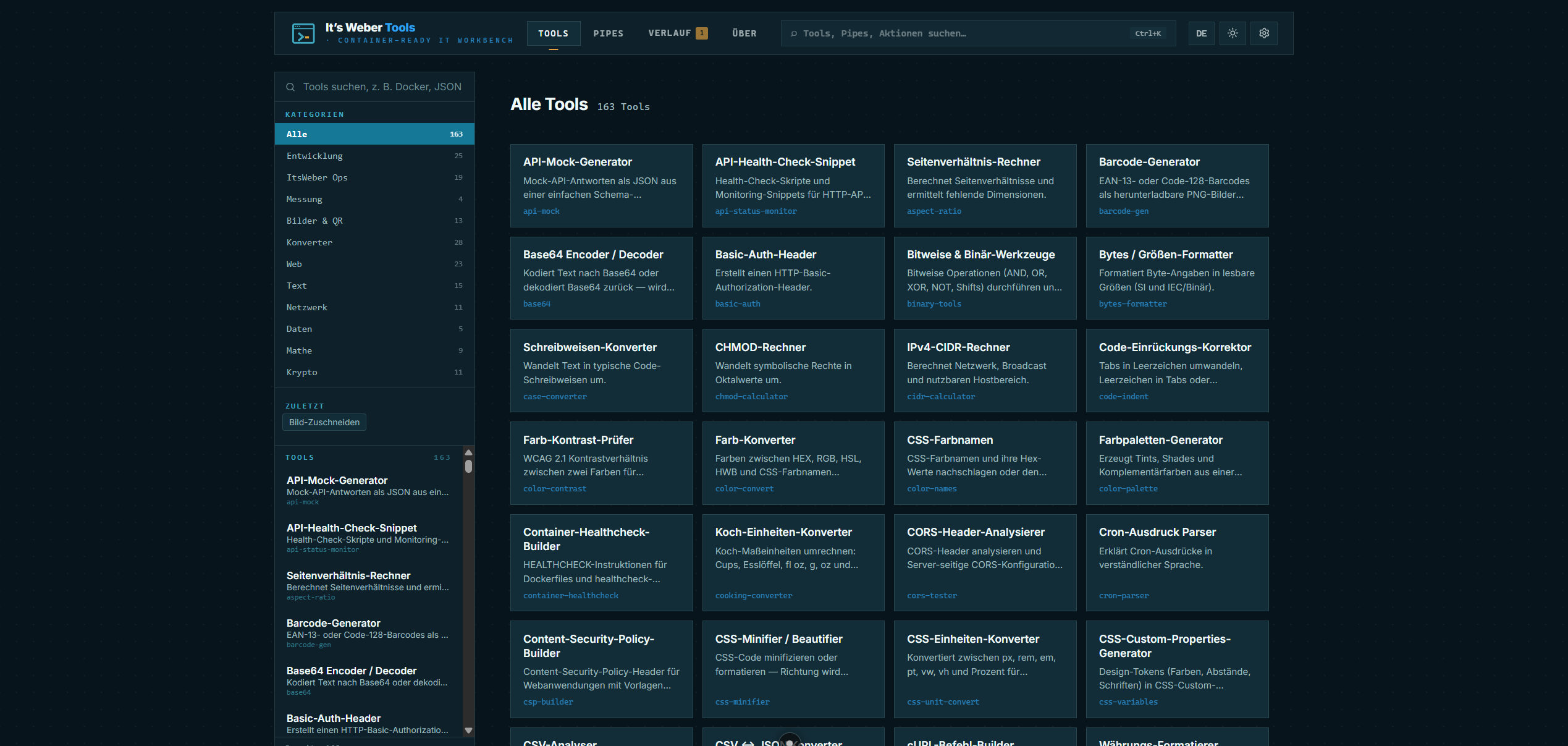Screen dimensions: 1568x746
Task: Open the Content-Security-Policy-Builder card
Action: 602,669
